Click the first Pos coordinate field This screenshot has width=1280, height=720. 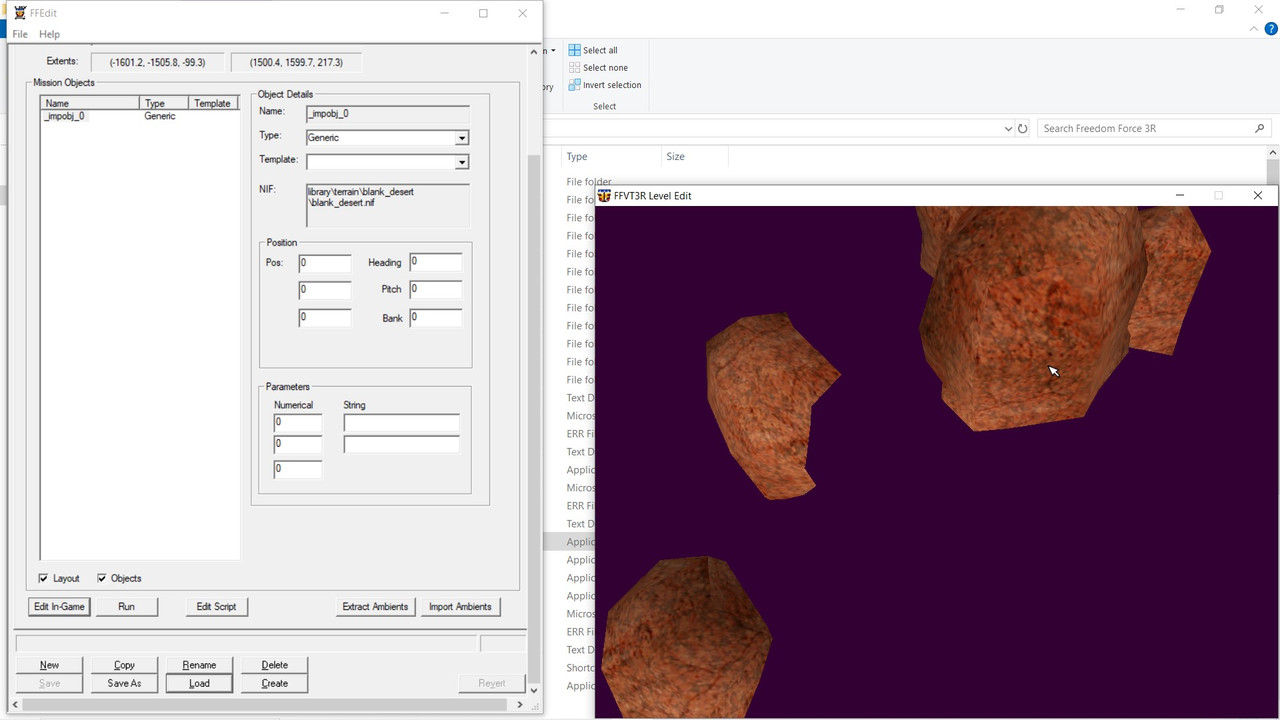point(325,263)
